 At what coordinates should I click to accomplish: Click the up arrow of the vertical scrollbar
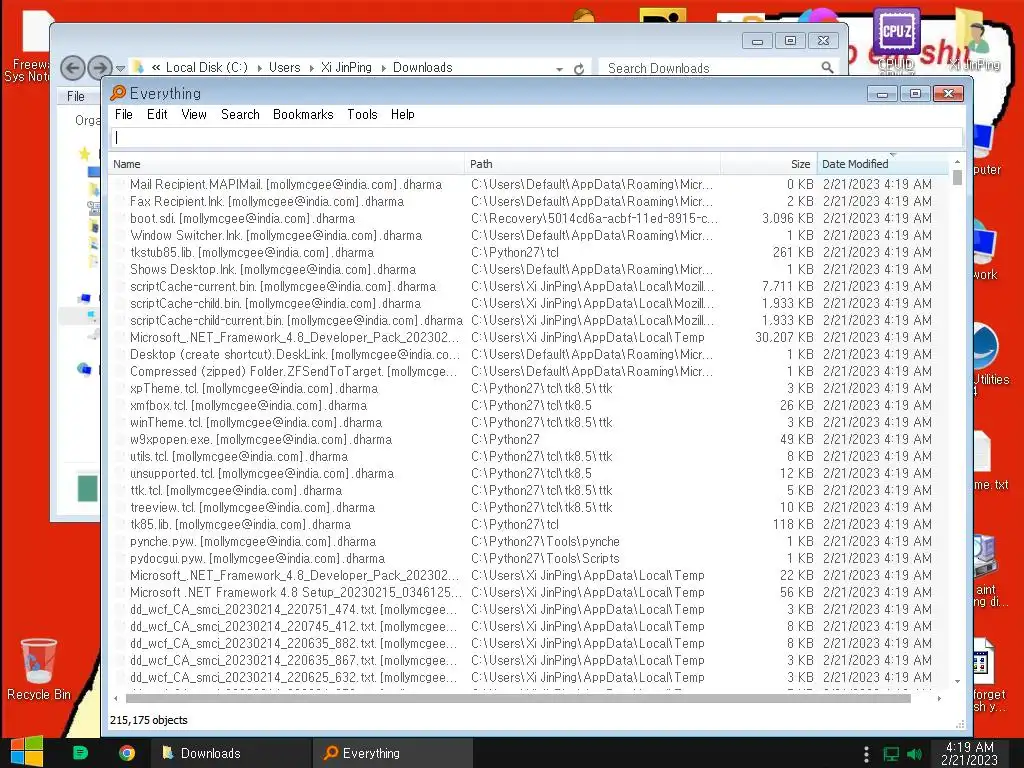tap(957, 161)
